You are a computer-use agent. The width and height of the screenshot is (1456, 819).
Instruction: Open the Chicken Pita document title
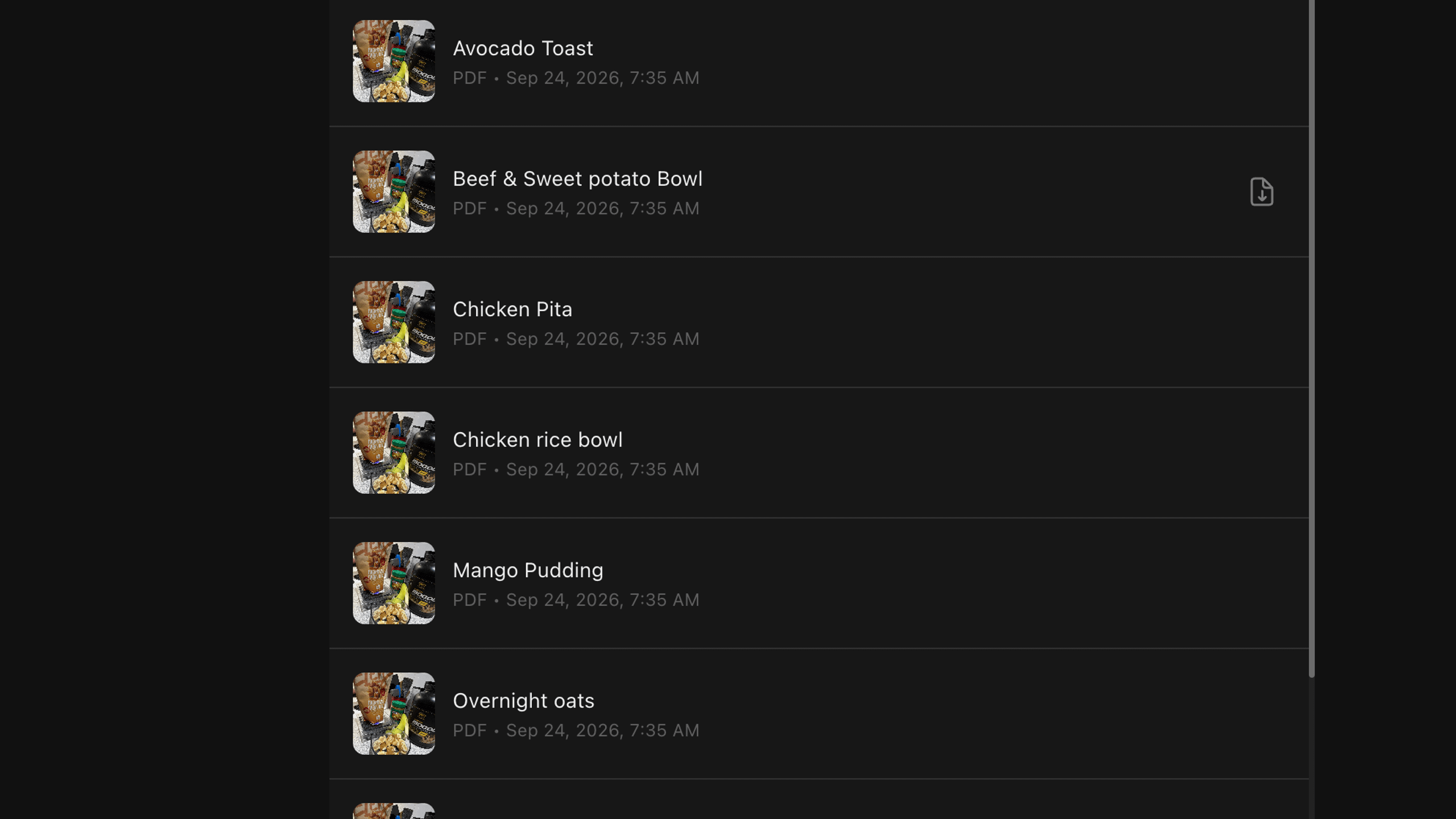512,309
